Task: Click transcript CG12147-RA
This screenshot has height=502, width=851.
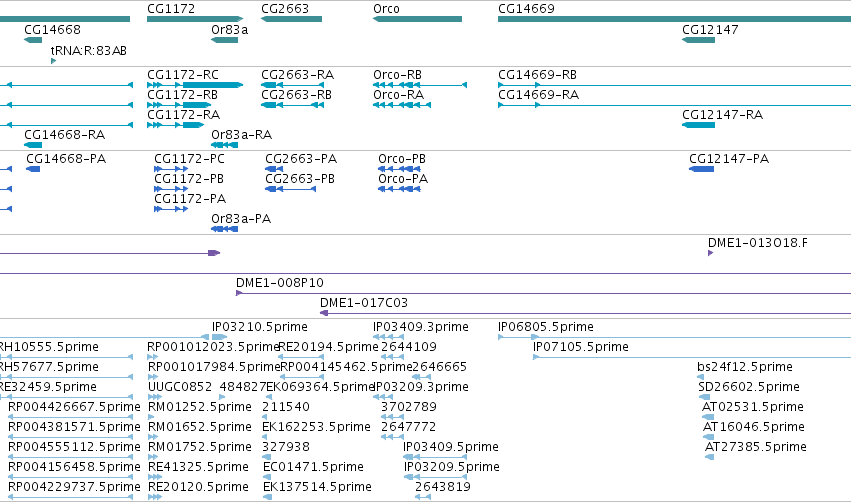Action: pos(722,115)
